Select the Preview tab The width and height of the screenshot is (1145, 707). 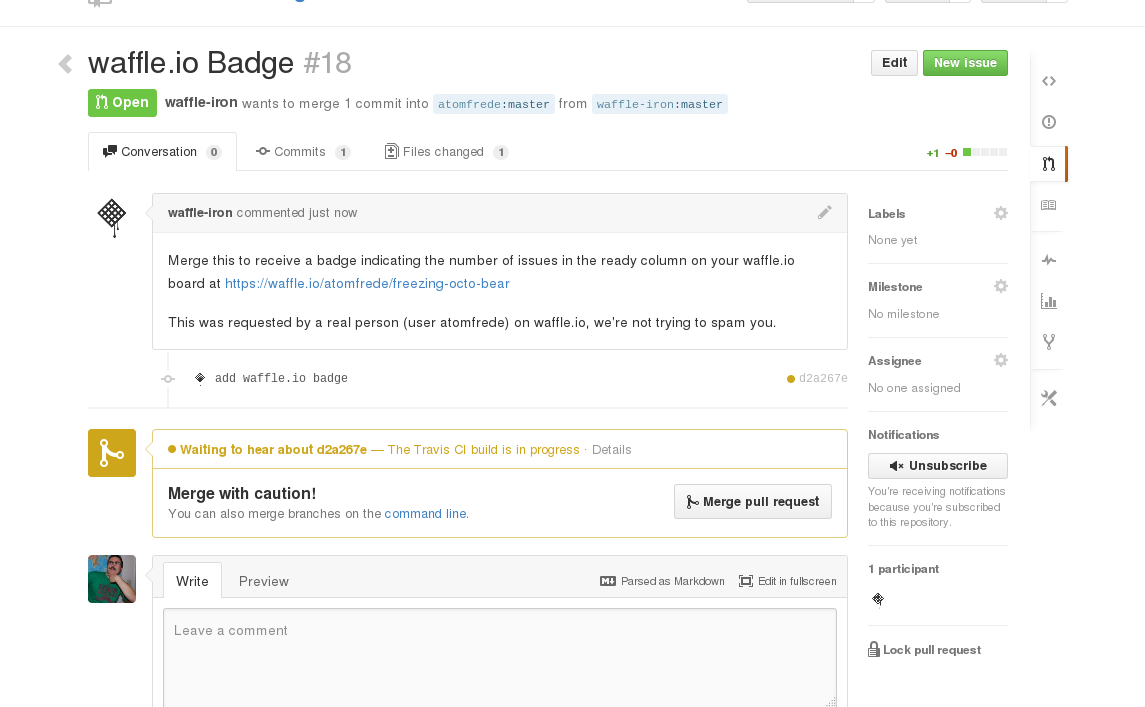(264, 581)
